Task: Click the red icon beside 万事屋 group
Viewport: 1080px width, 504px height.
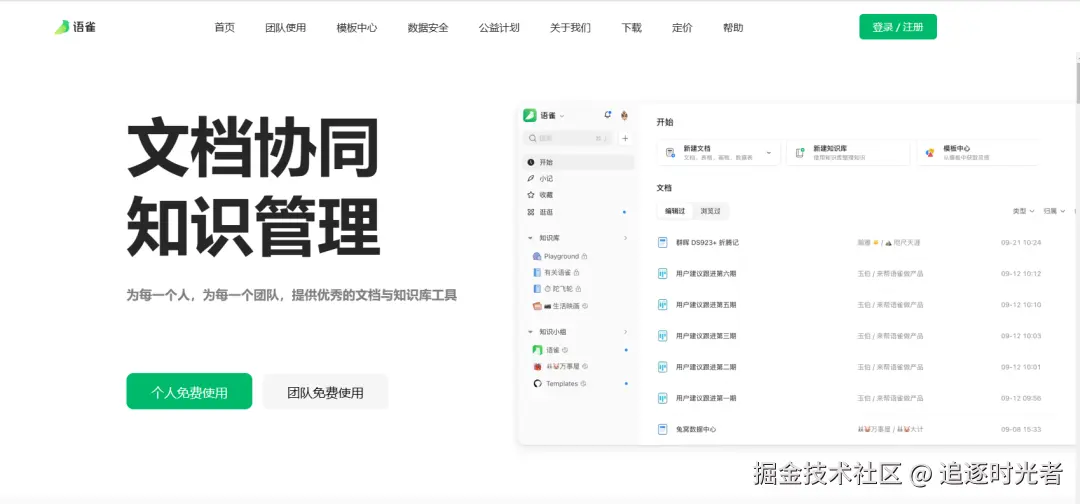Action: (538, 366)
